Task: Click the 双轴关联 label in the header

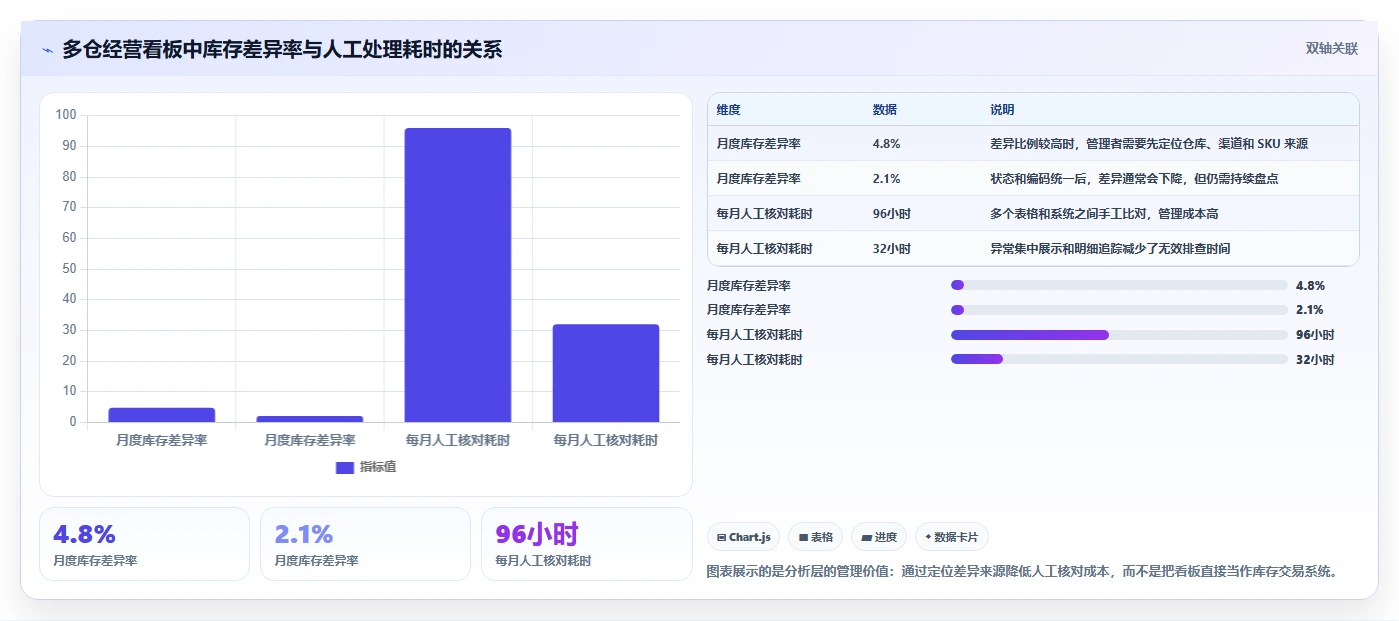Action: pos(1332,48)
